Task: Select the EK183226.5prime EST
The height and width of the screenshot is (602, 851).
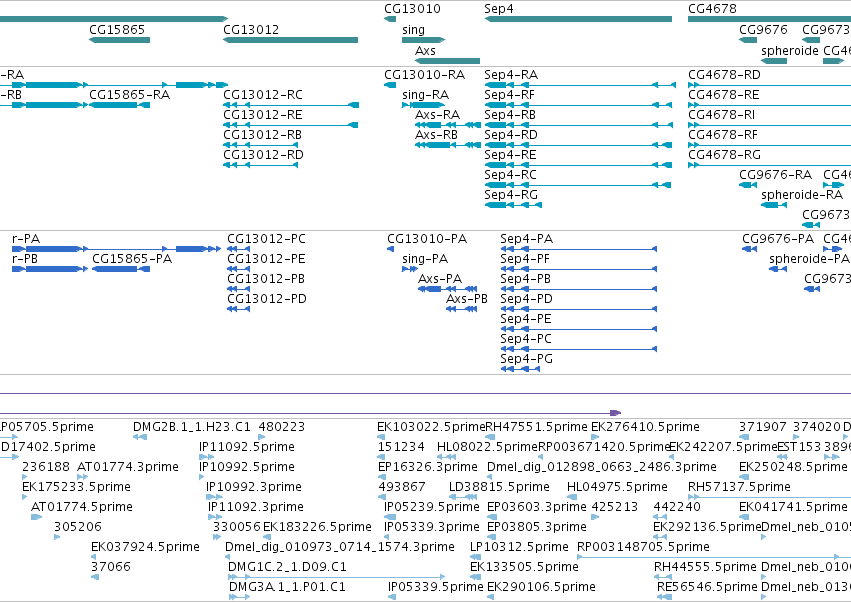Action: coord(266,537)
